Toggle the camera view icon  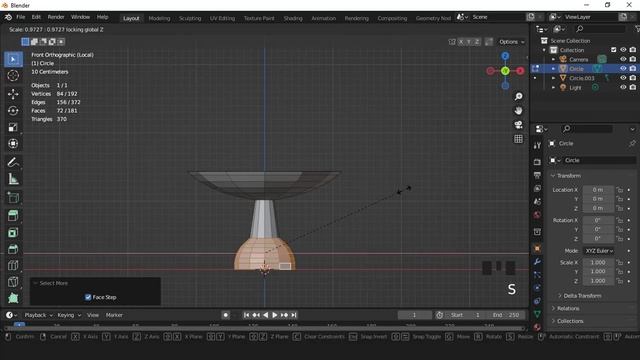[518, 125]
